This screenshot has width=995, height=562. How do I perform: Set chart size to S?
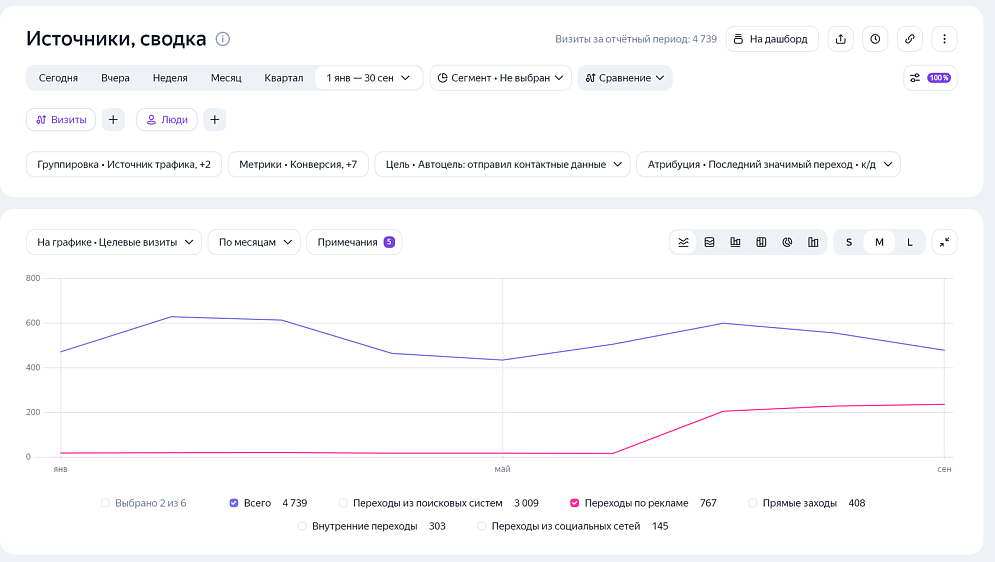tap(849, 242)
